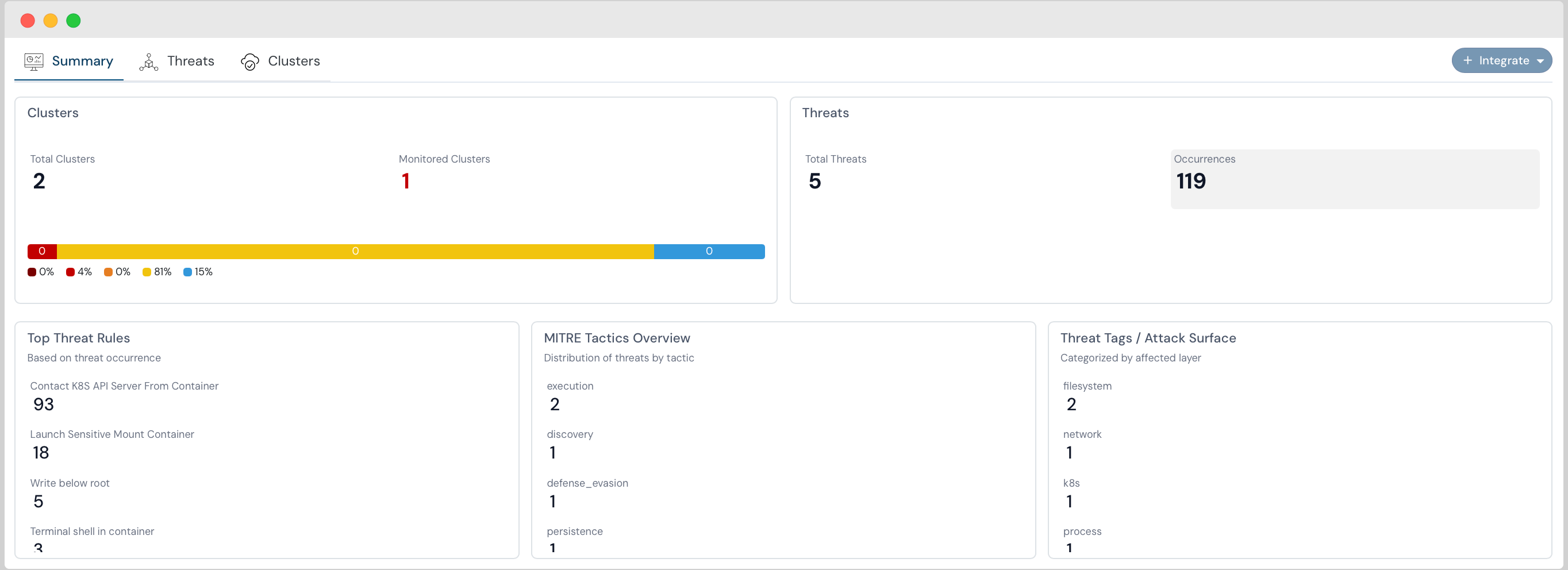Click the Total Threats count

click(814, 181)
